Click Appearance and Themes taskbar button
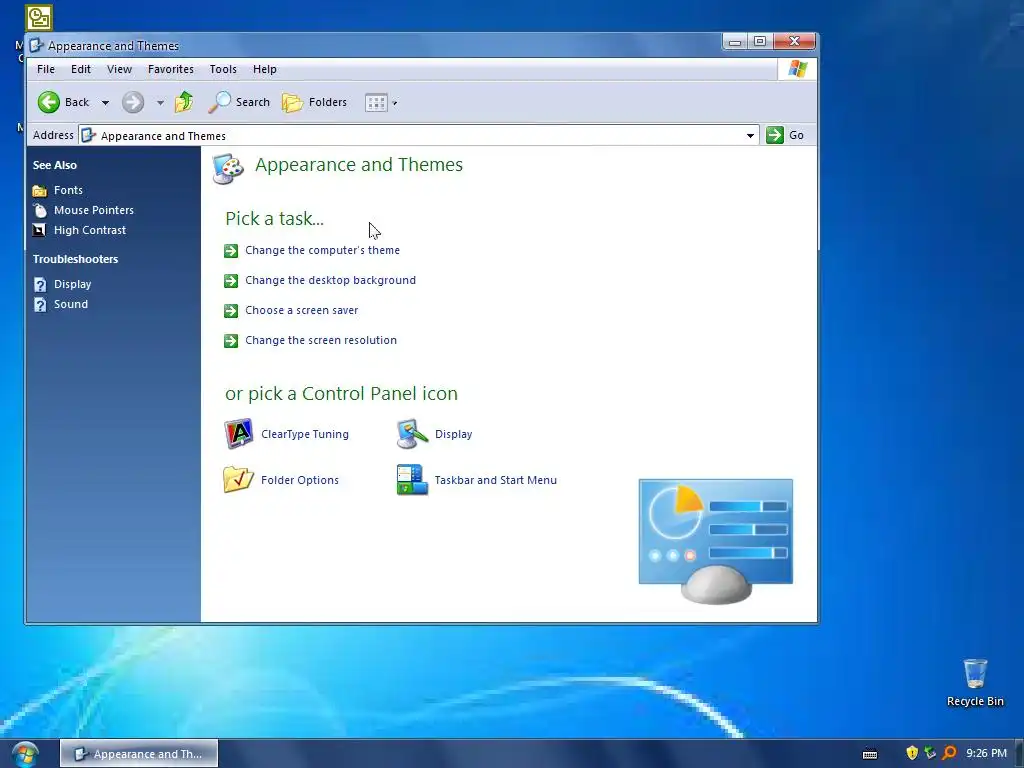The width and height of the screenshot is (1024, 768). click(139, 754)
